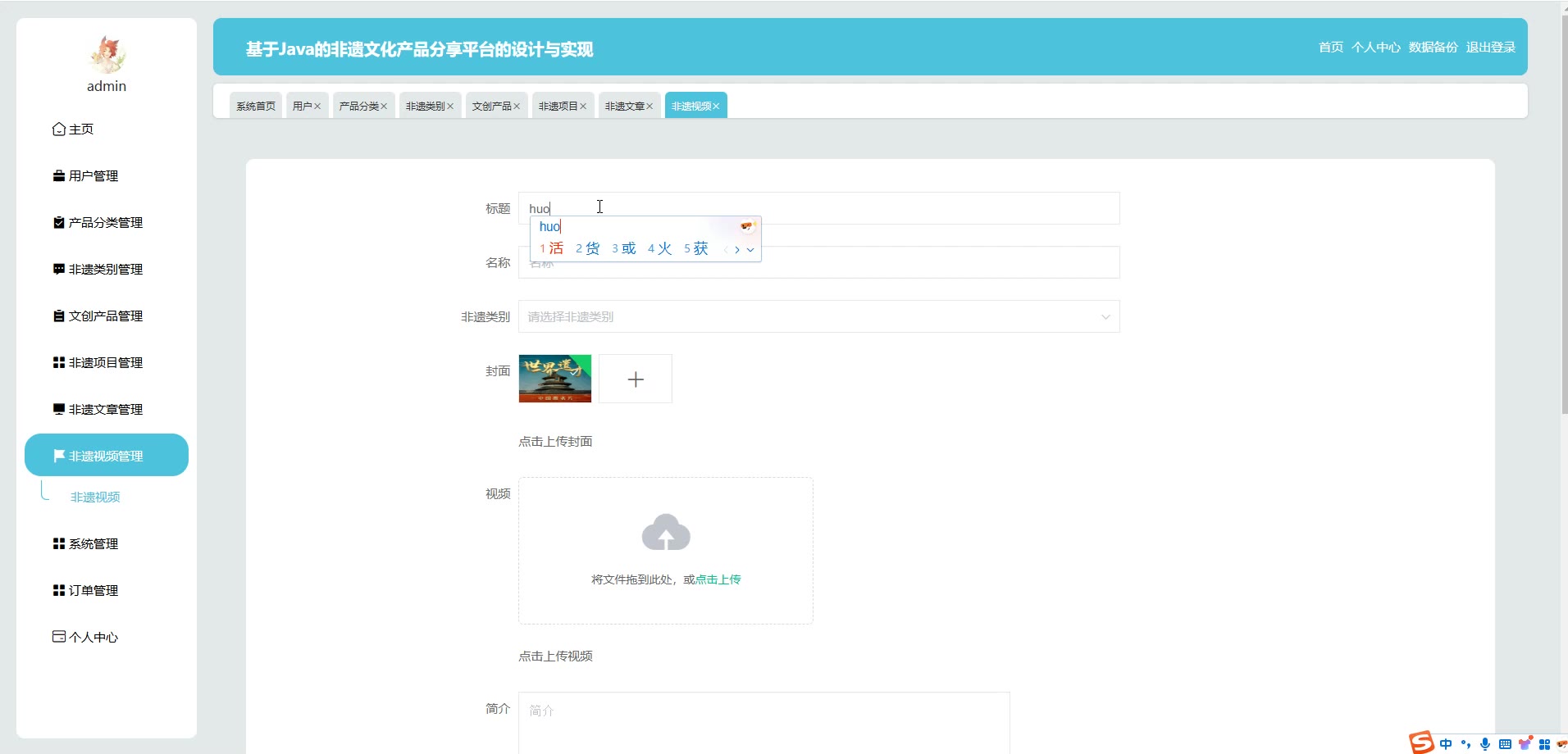Expand the IME candidate list downward
This screenshot has width=1568, height=754.
click(x=750, y=250)
